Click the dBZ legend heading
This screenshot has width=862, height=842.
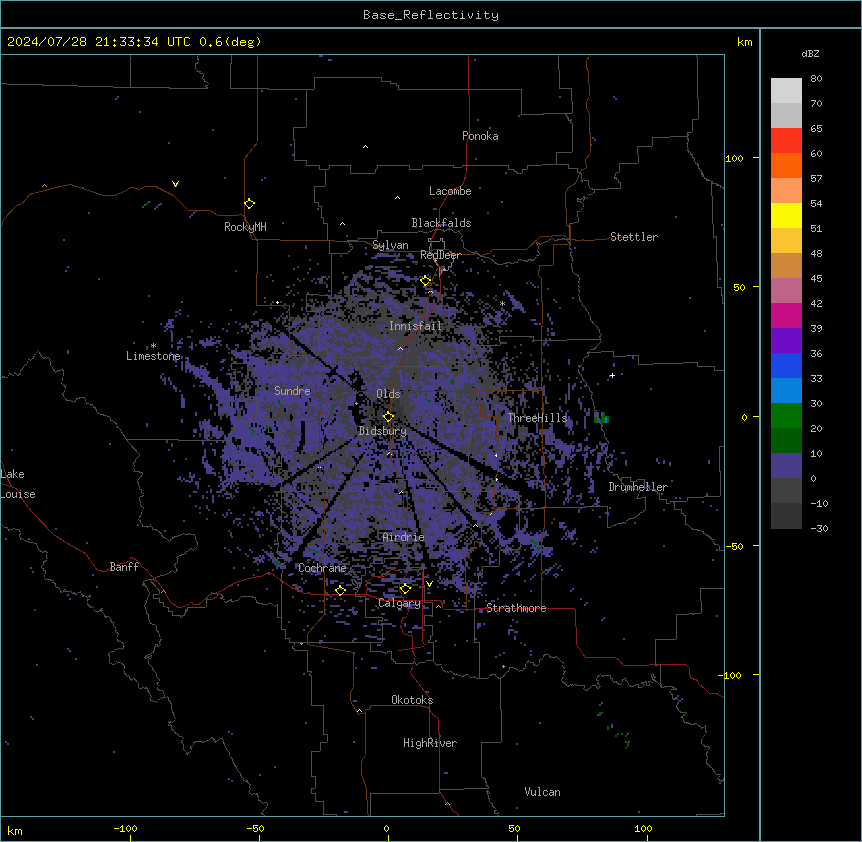[810, 53]
